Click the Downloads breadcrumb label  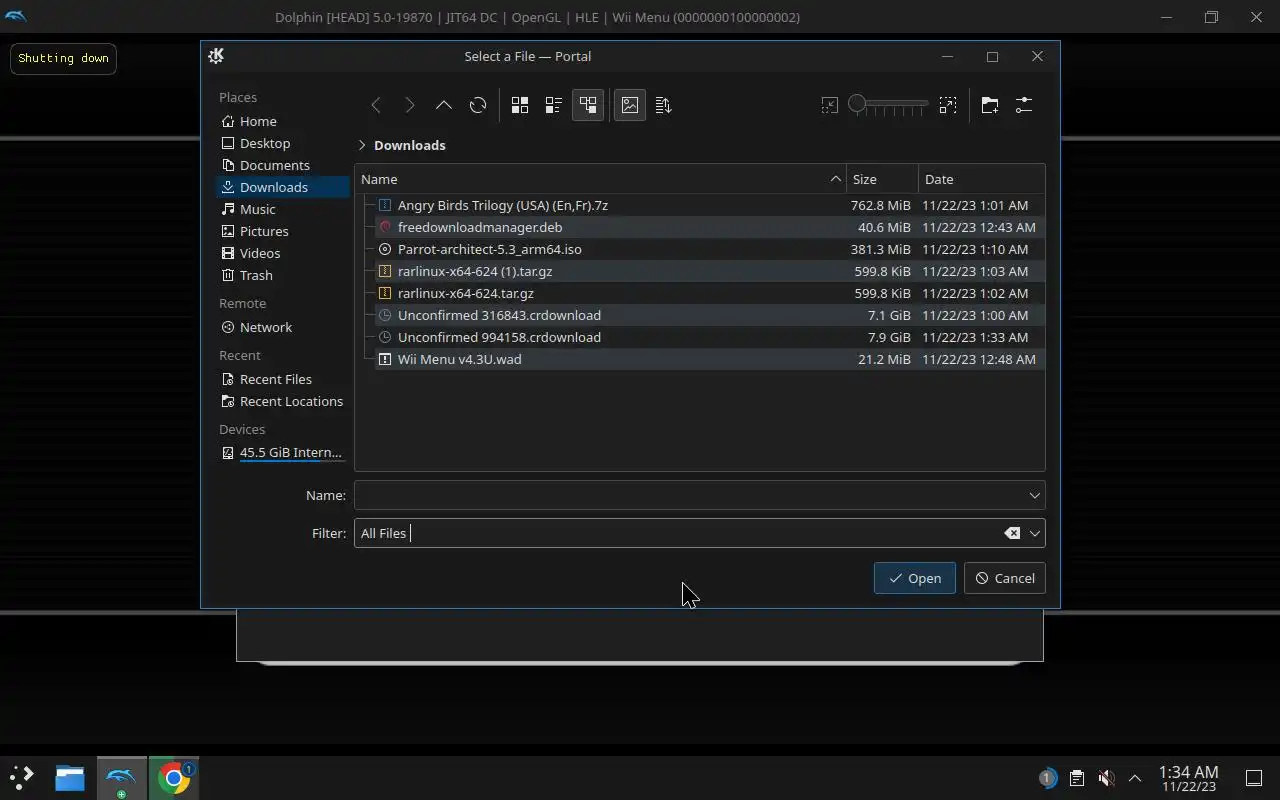pyautogui.click(x=410, y=145)
